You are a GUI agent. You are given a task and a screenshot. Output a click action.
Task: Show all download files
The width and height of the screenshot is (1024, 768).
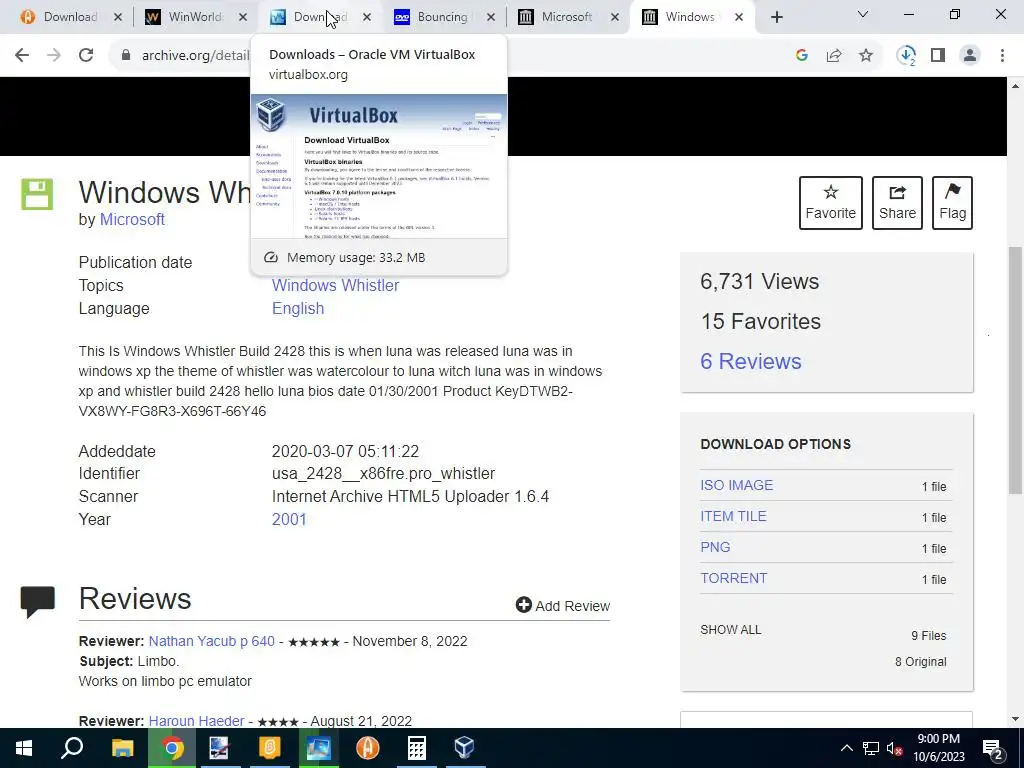[x=731, y=630]
